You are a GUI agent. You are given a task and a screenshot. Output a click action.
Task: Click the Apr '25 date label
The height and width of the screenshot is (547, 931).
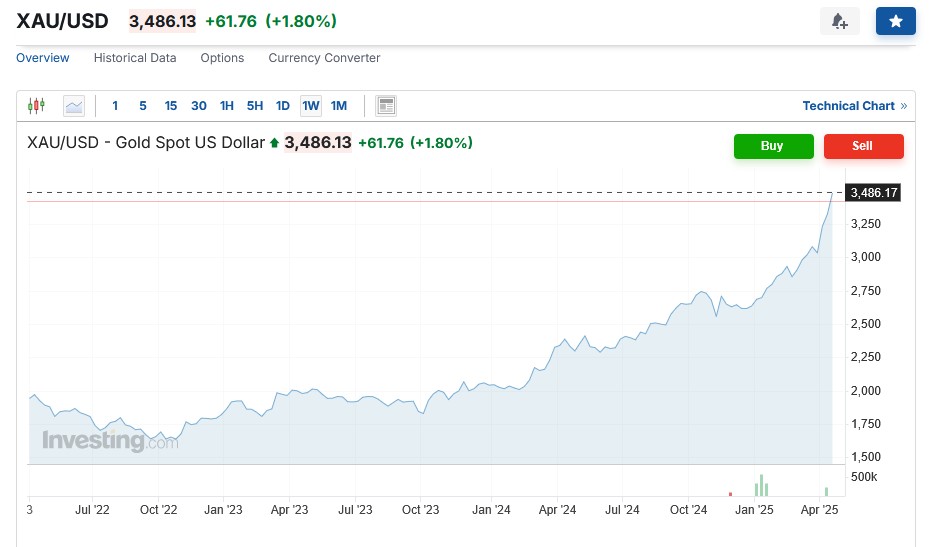(x=819, y=510)
